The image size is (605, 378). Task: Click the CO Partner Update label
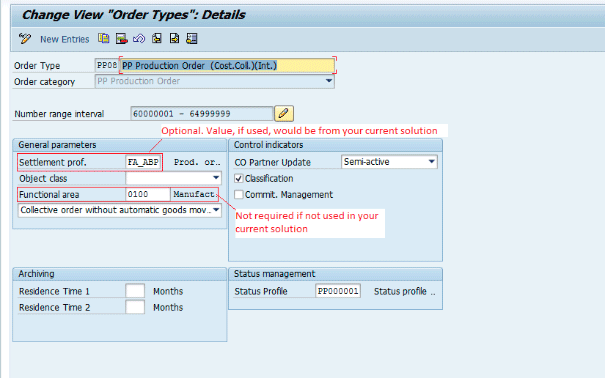272,162
